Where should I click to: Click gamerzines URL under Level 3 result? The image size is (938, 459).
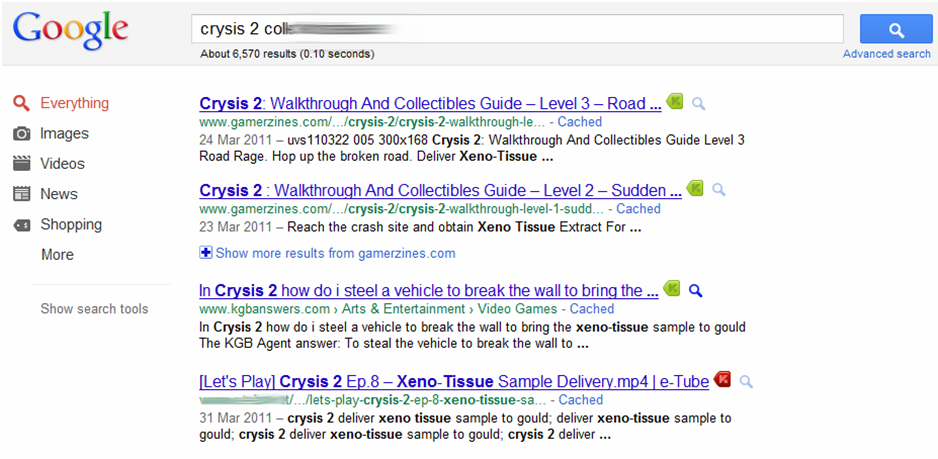[x=372, y=122]
